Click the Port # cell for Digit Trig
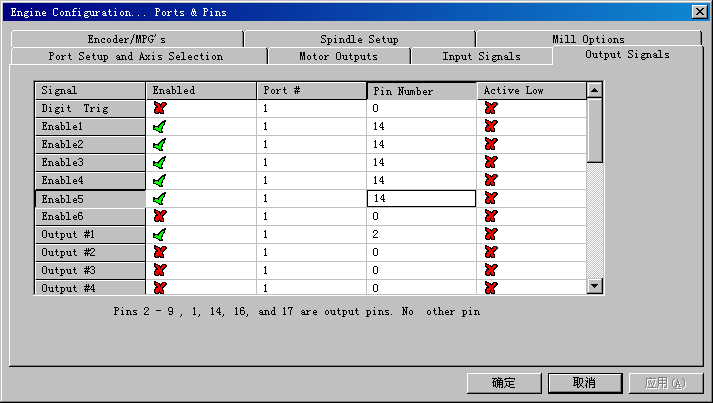Image resolution: width=713 pixels, height=403 pixels. tap(311, 108)
